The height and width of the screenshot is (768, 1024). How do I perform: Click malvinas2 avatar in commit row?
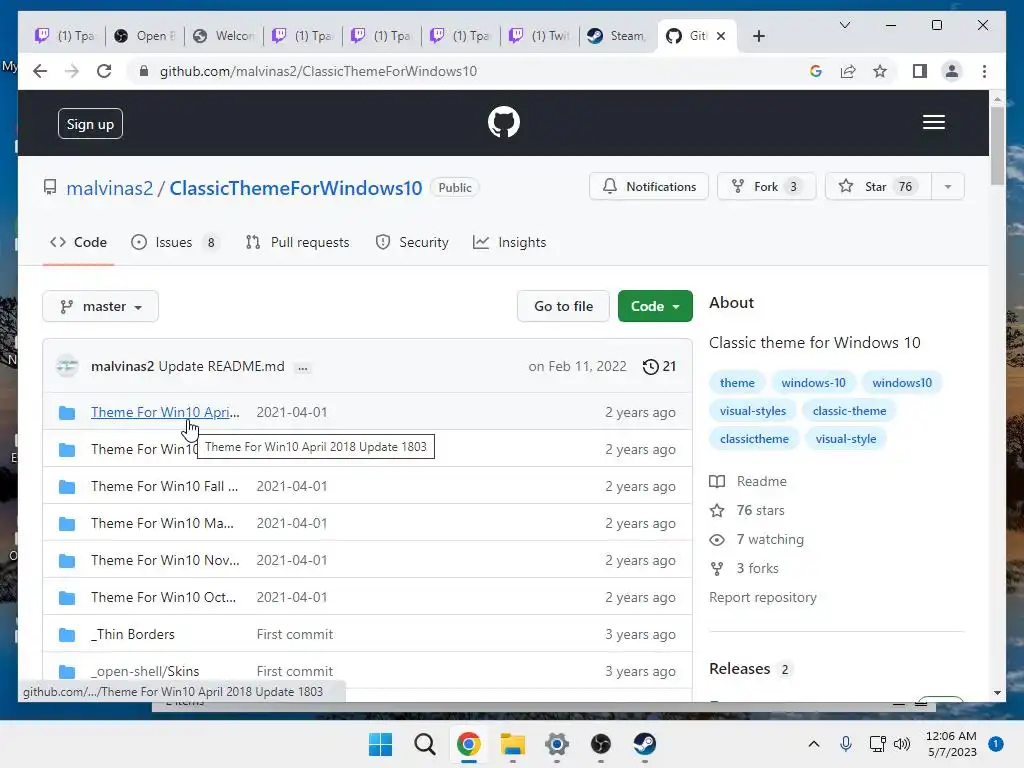(67, 366)
